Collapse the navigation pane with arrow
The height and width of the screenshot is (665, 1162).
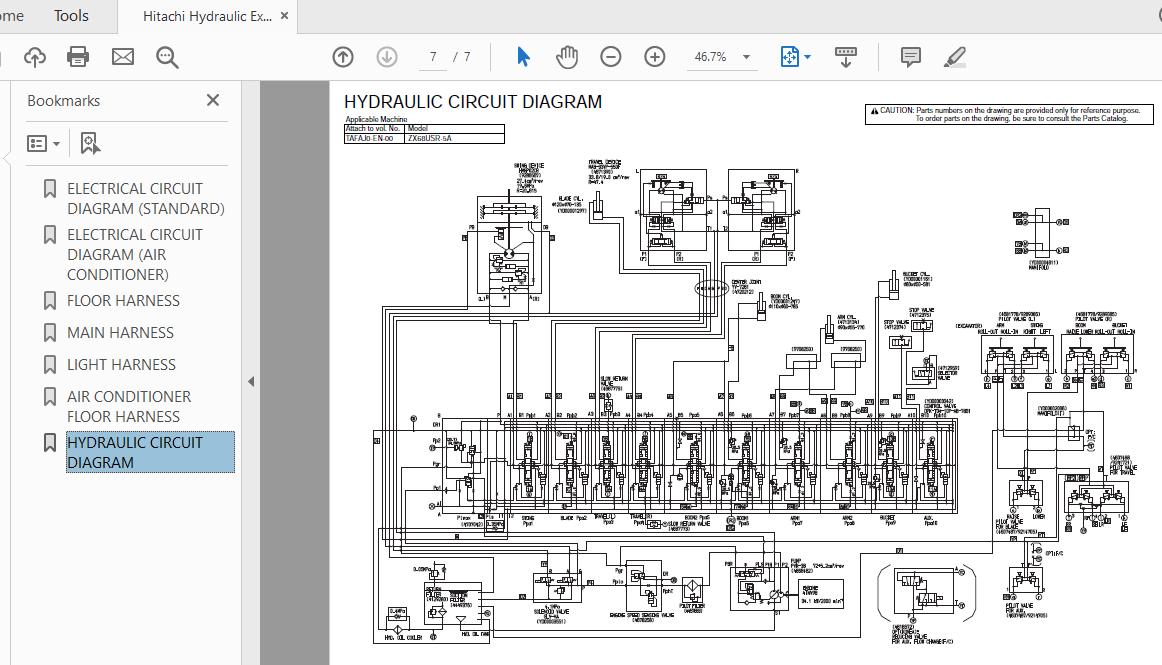click(x=251, y=381)
